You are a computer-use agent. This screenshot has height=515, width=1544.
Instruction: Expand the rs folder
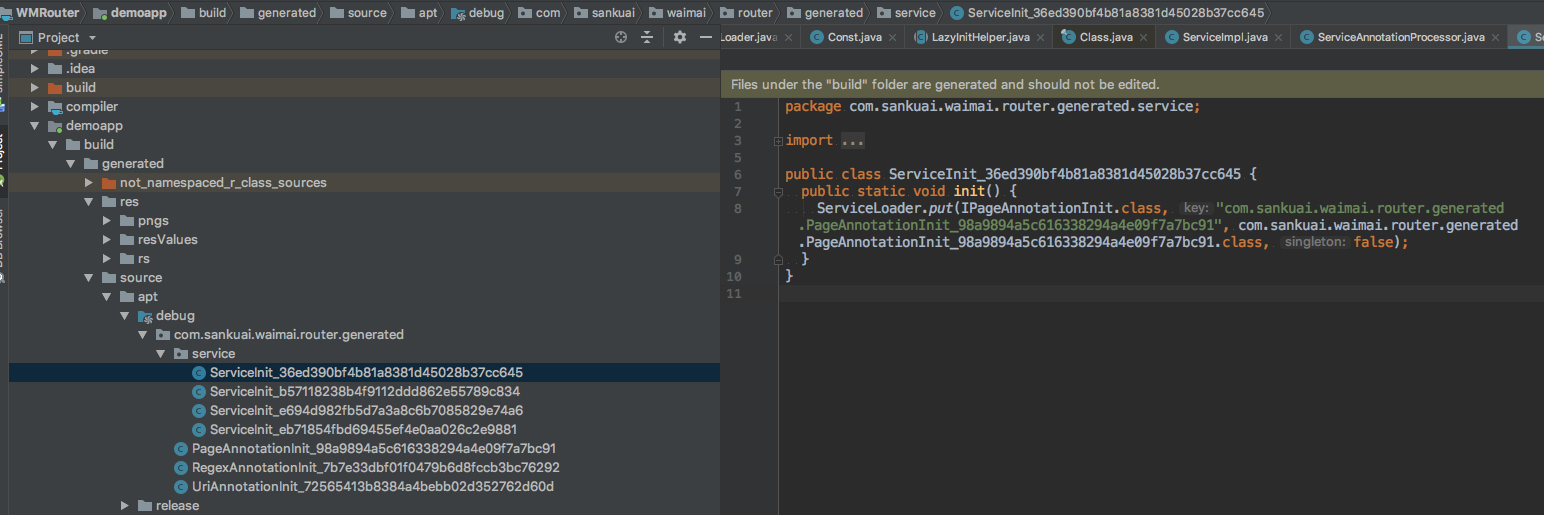tap(107, 258)
